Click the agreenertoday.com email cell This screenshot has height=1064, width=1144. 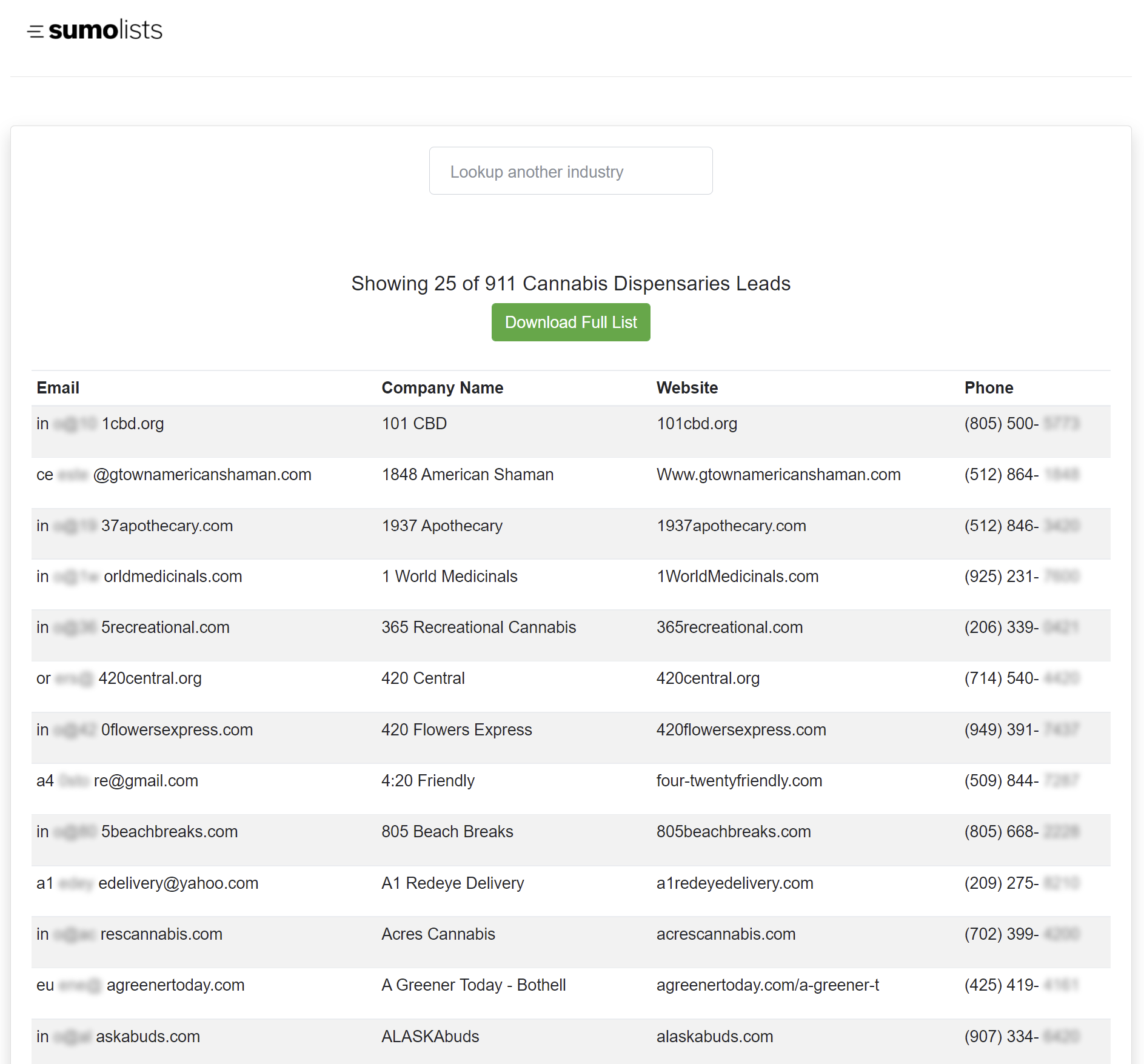point(140,985)
